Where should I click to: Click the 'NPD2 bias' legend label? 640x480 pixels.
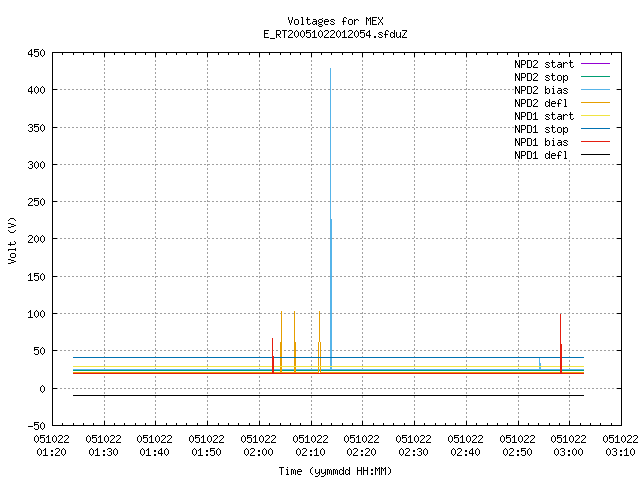541,90
